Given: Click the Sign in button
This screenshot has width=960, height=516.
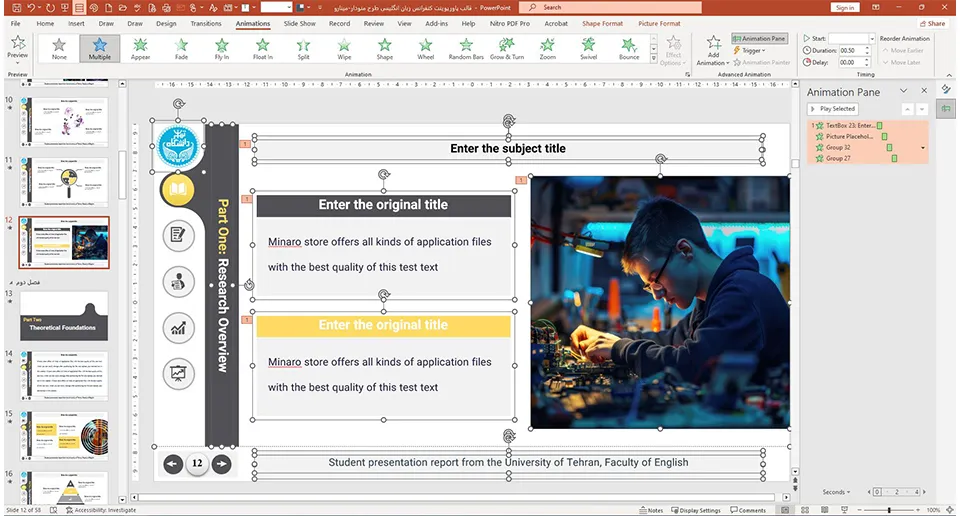Looking at the screenshot, I should (845, 8).
